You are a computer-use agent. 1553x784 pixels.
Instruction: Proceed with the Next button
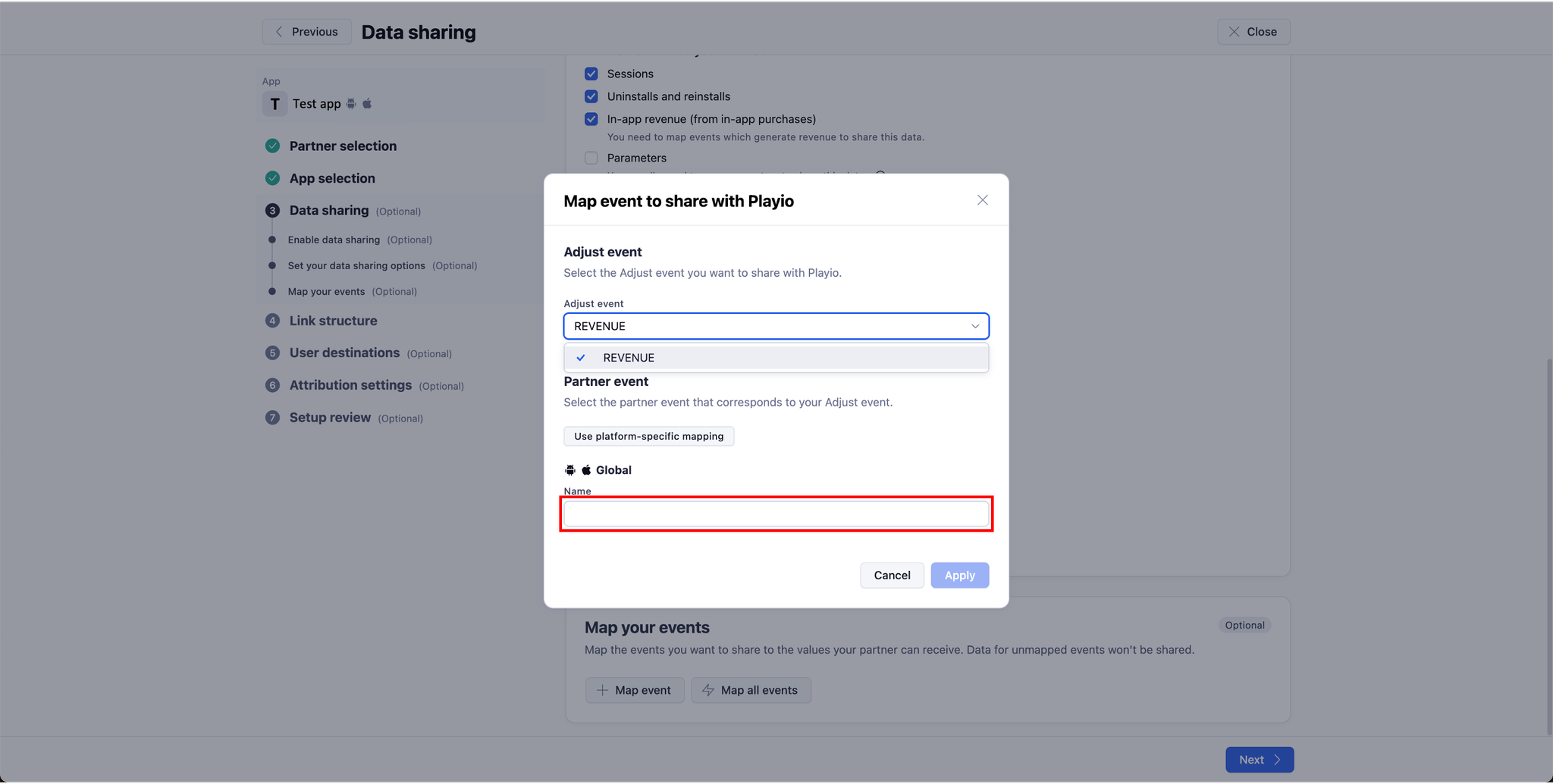pyautogui.click(x=1260, y=760)
